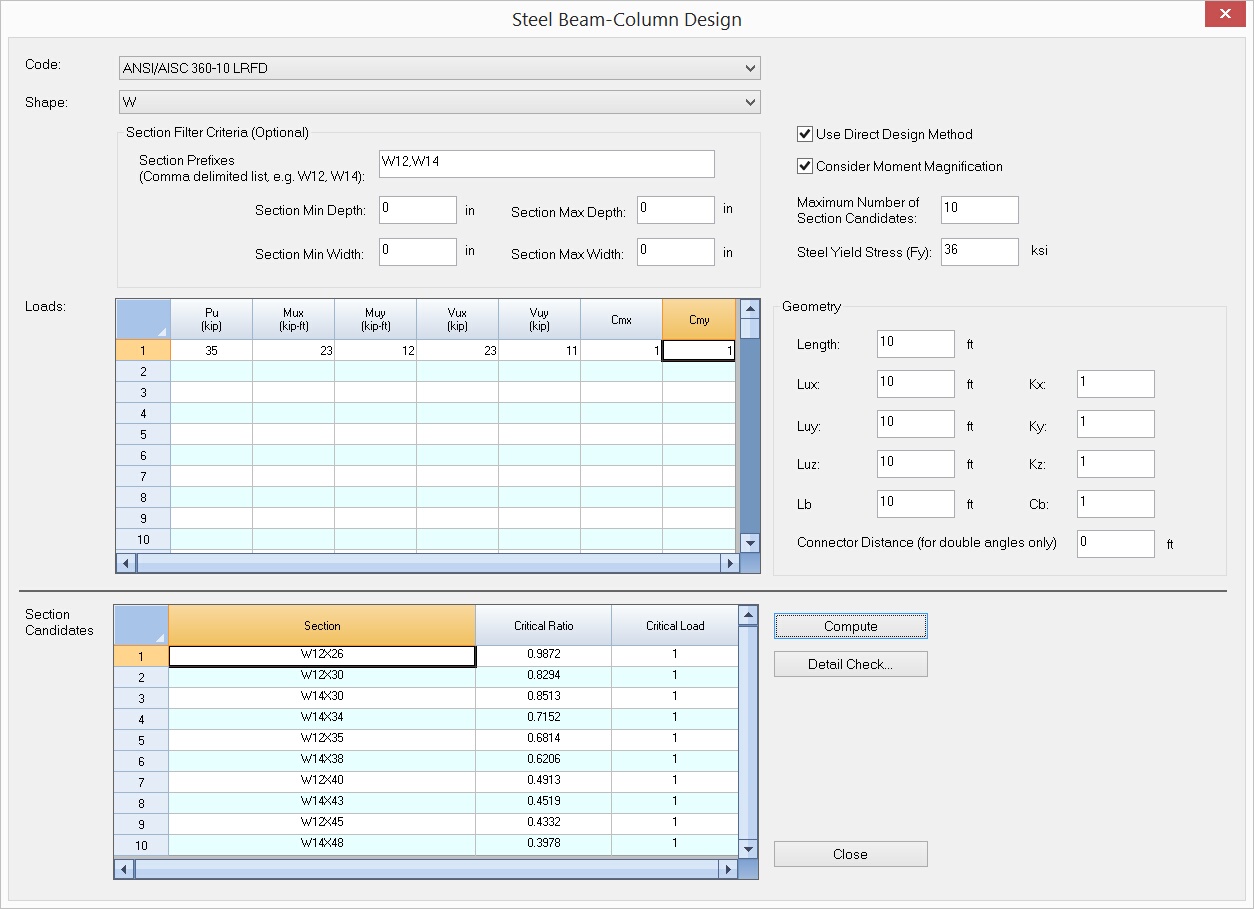
Task: Select the W14X38 section candidate
Action: (322, 761)
